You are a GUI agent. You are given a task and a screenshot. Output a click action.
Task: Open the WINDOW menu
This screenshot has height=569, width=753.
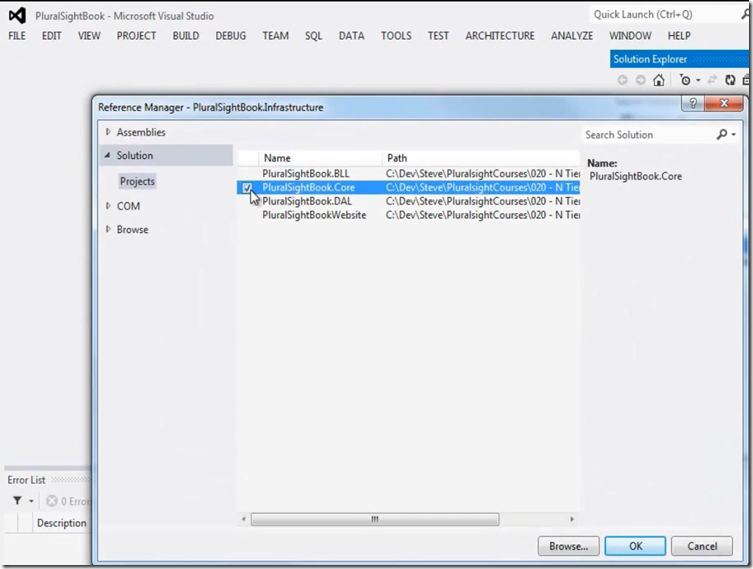pyautogui.click(x=631, y=36)
